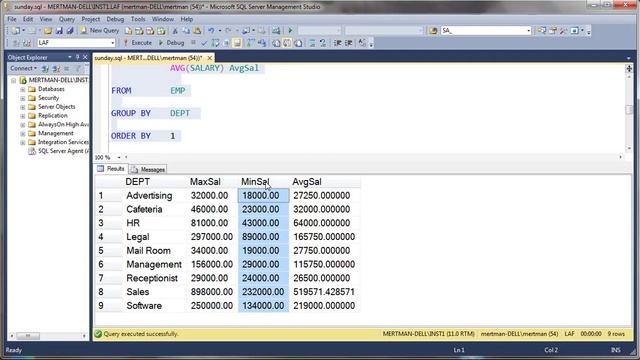Open the Query menu
The image size is (640, 360).
[x=67, y=19]
